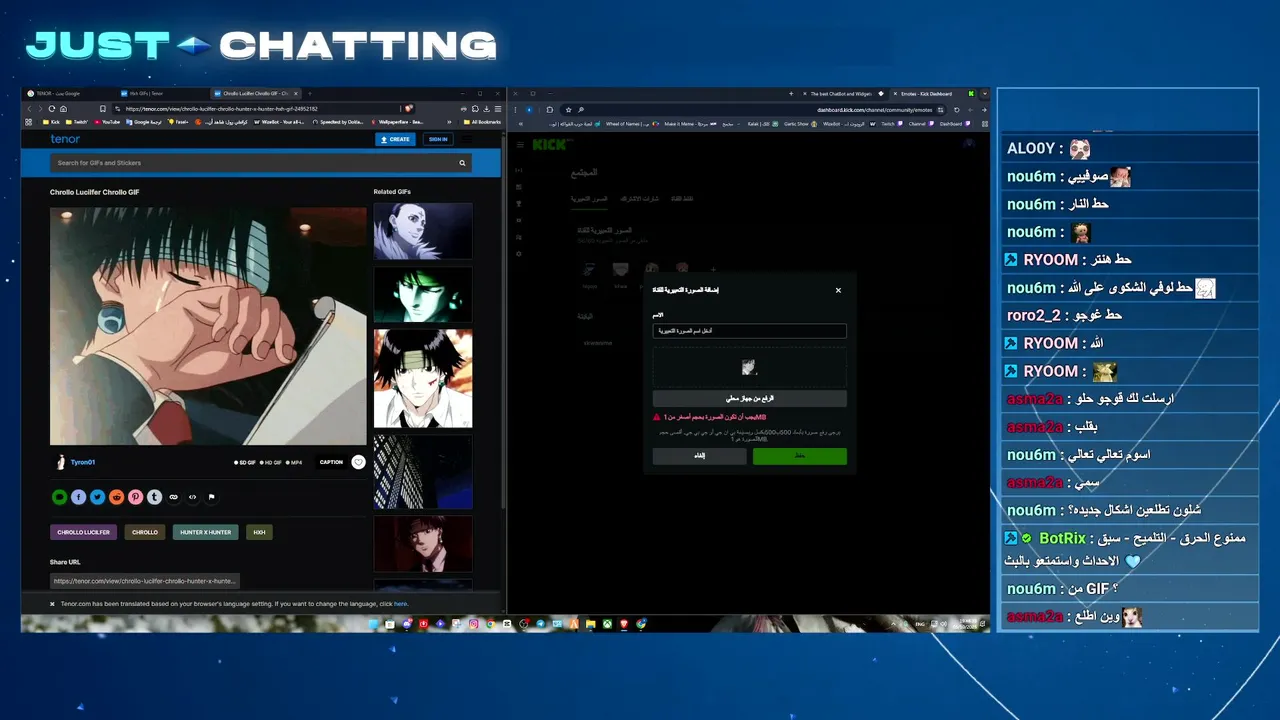
Task: Close the add-emote dialog with X
Action: (838, 290)
